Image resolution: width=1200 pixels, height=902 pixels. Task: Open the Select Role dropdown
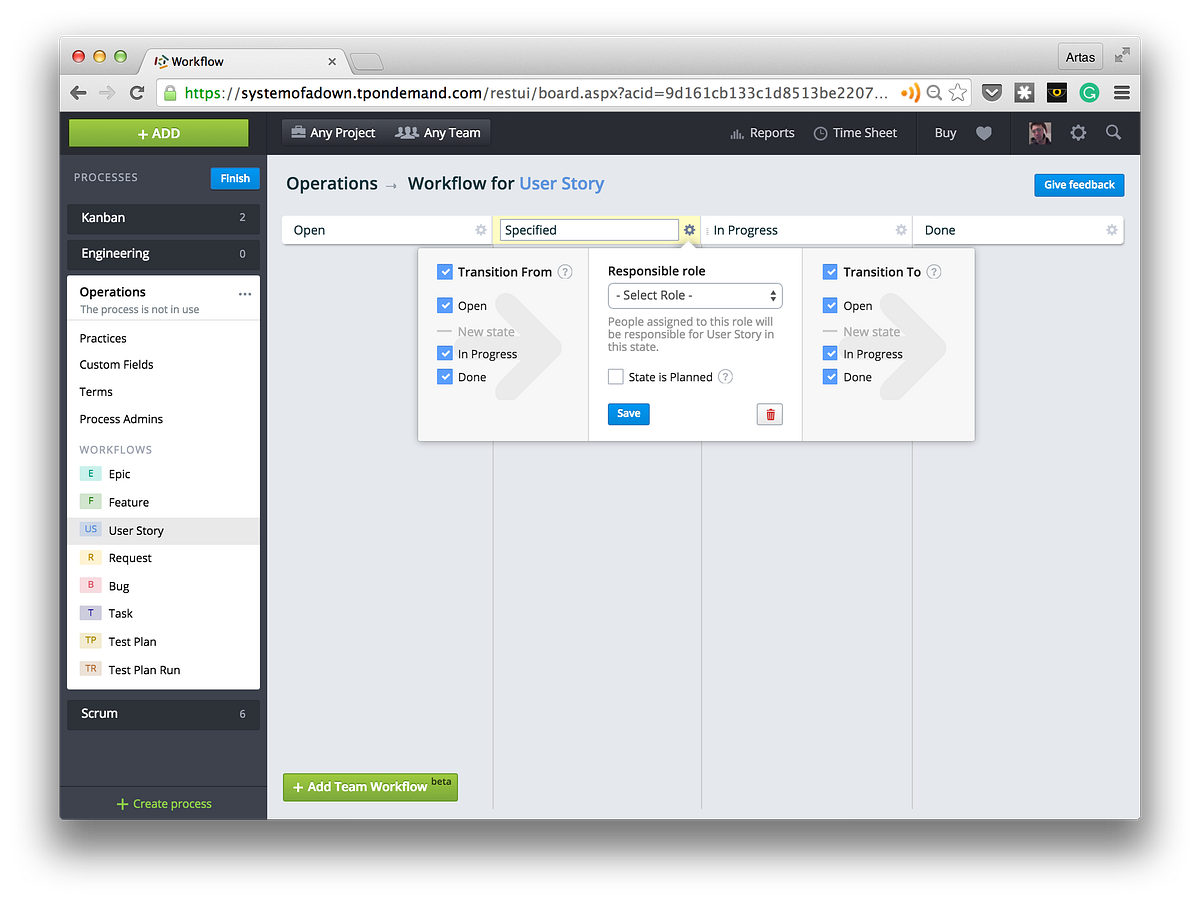(695, 296)
